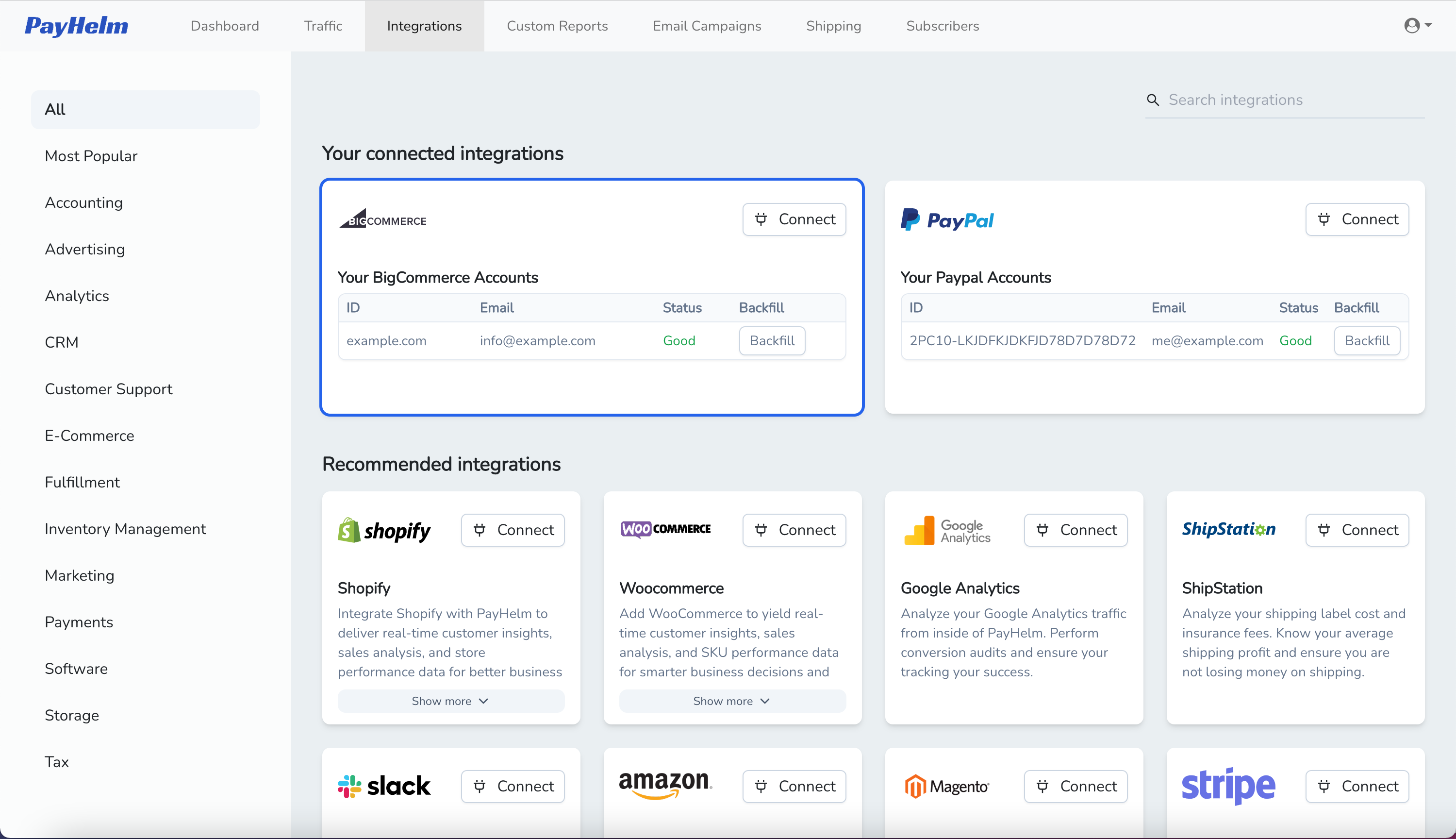Open the Email Campaigns section
The image size is (1456, 839).
707,26
